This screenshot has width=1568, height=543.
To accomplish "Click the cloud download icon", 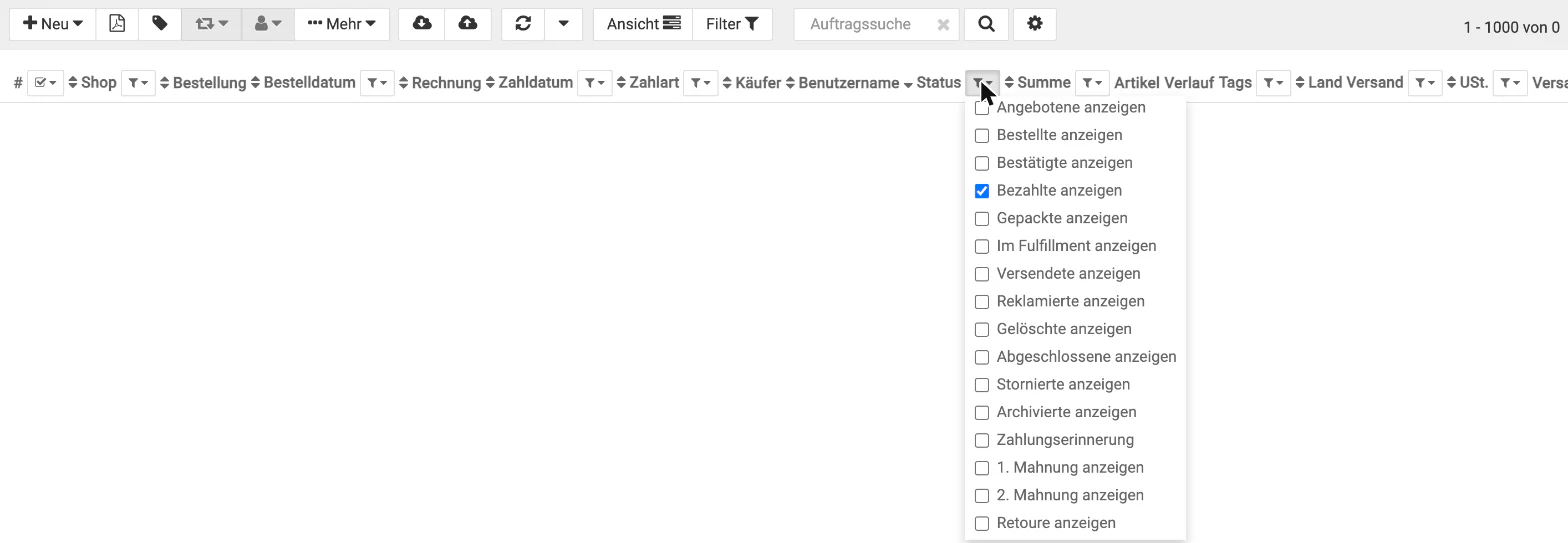I will 422,24.
